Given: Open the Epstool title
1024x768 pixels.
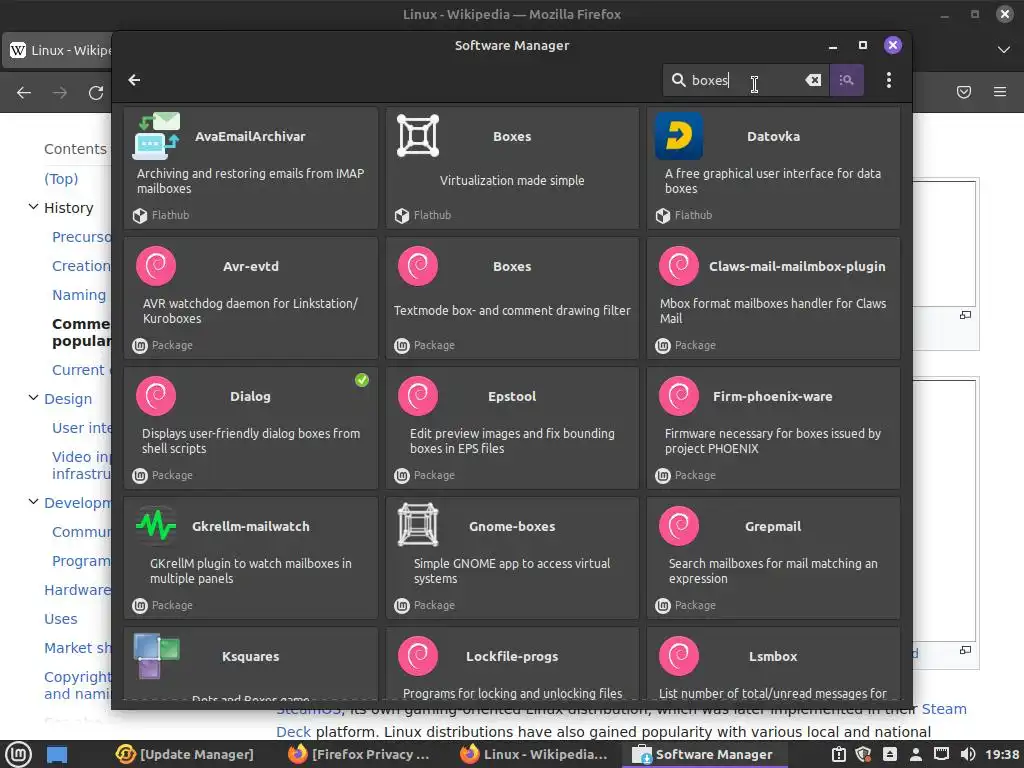Looking at the screenshot, I should click(512, 396).
